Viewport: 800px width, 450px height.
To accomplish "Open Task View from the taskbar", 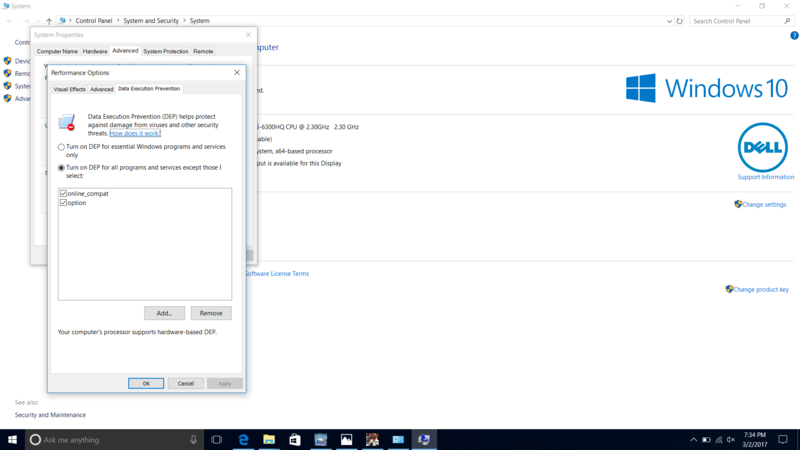I will coord(216,440).
